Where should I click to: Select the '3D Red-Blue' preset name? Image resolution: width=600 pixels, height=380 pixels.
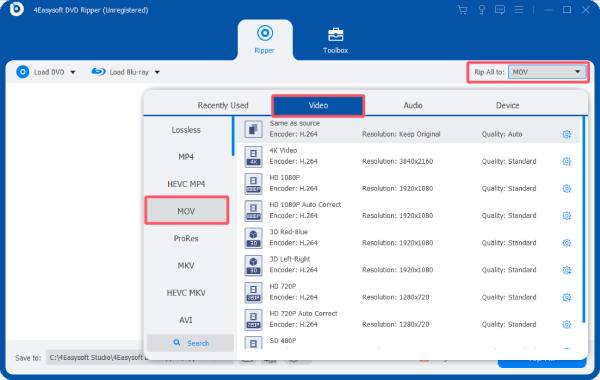tap(289, 232)
